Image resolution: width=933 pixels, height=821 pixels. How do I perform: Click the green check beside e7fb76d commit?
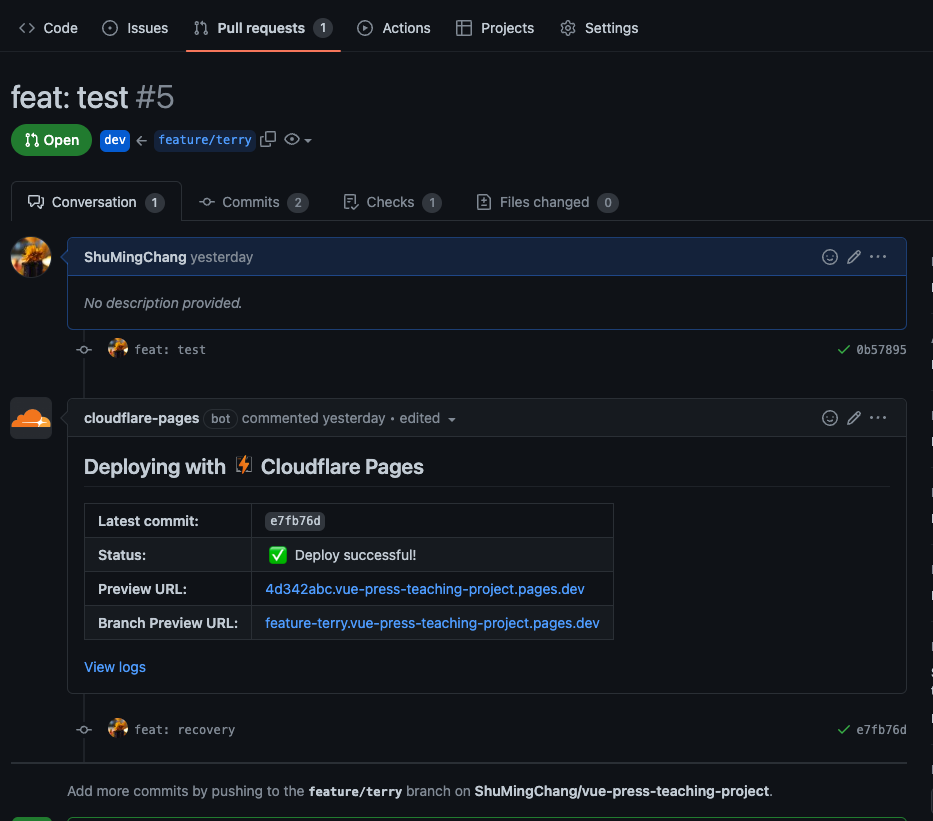point(843,730)
